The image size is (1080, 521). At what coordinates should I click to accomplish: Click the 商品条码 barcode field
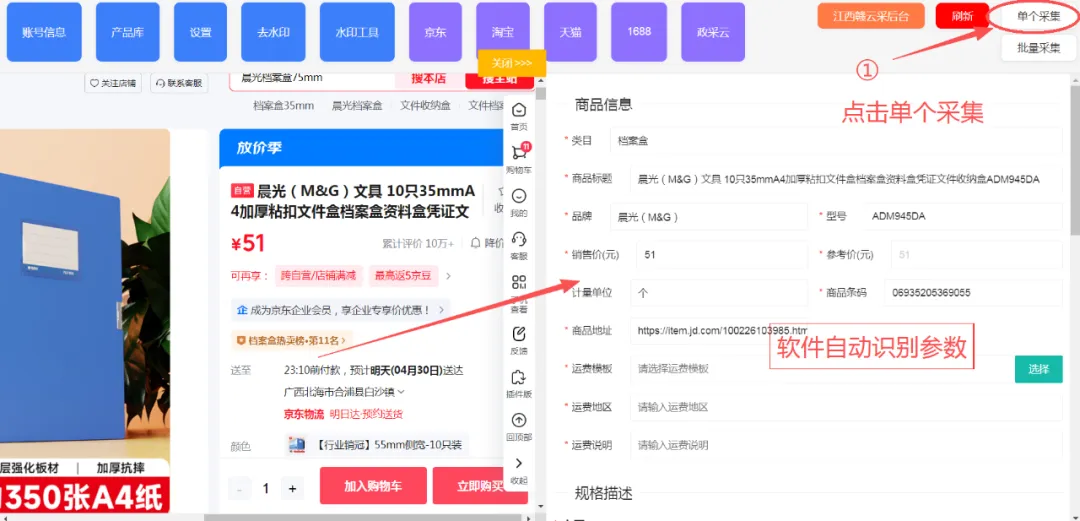click(973, 292)
